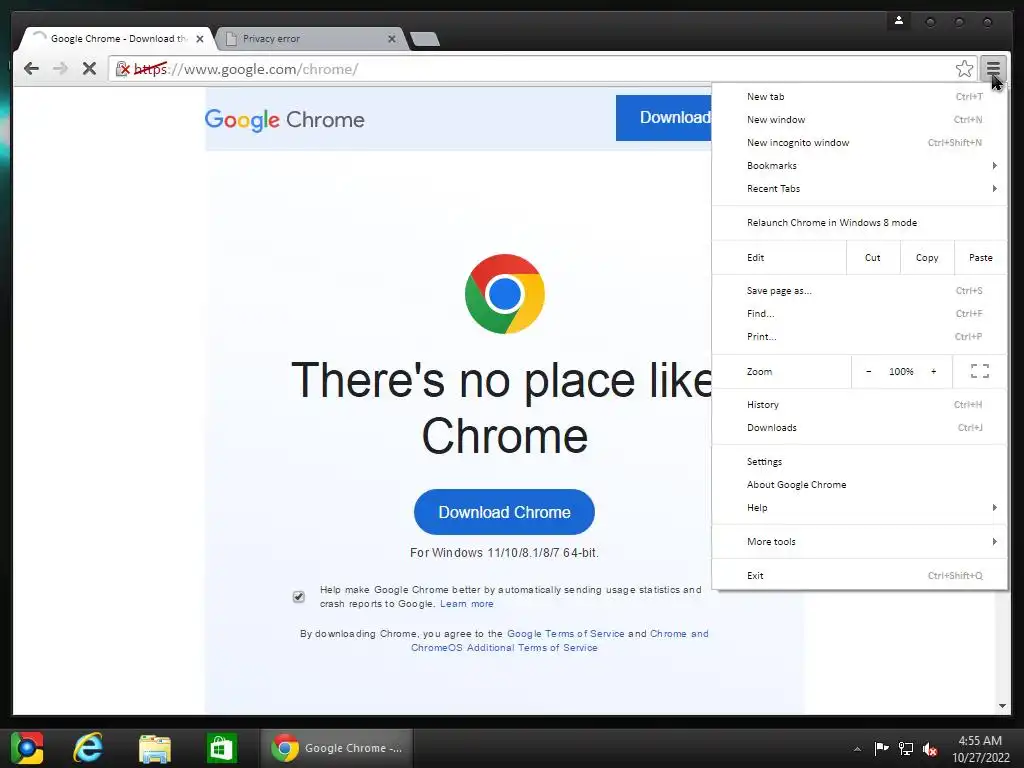The image size is (1024, 768).
Task: Open the taskbar clock and date
Action: [980, 749]
